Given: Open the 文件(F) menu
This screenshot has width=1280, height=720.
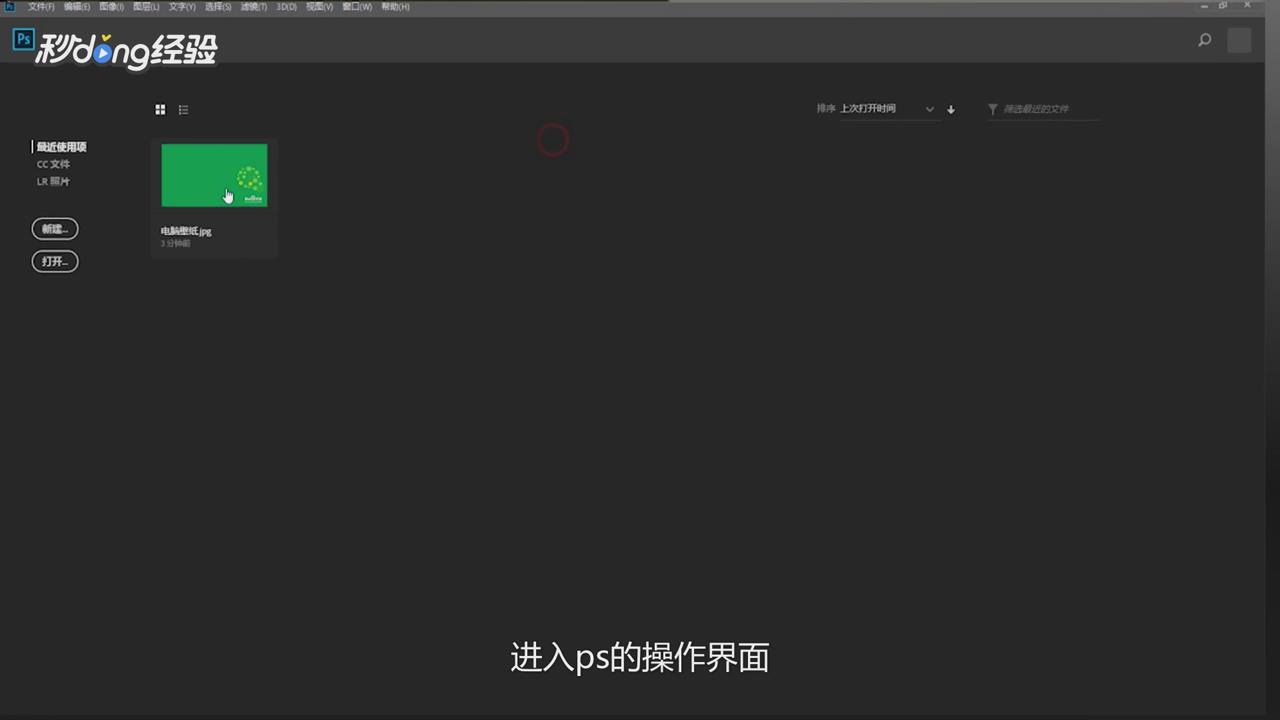Looking at the screenshot, I should [x=41, y=7].
